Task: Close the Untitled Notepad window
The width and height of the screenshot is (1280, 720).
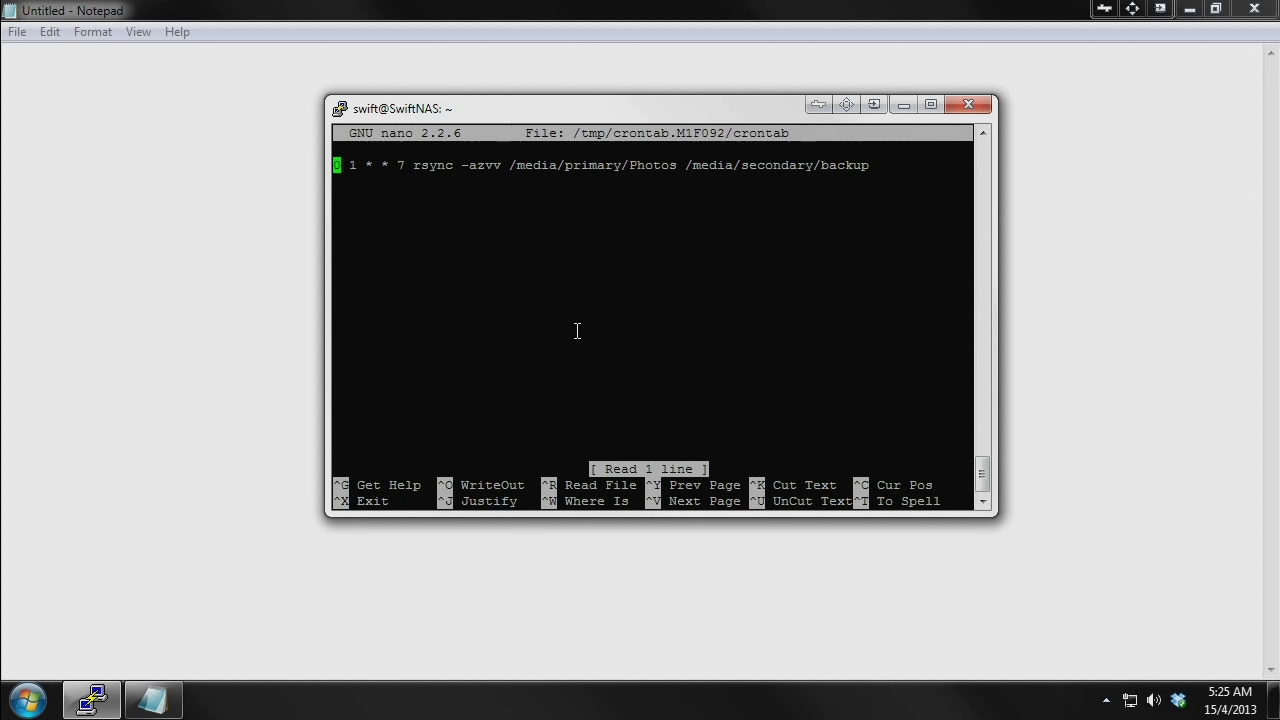Action: pos(1254,8)
